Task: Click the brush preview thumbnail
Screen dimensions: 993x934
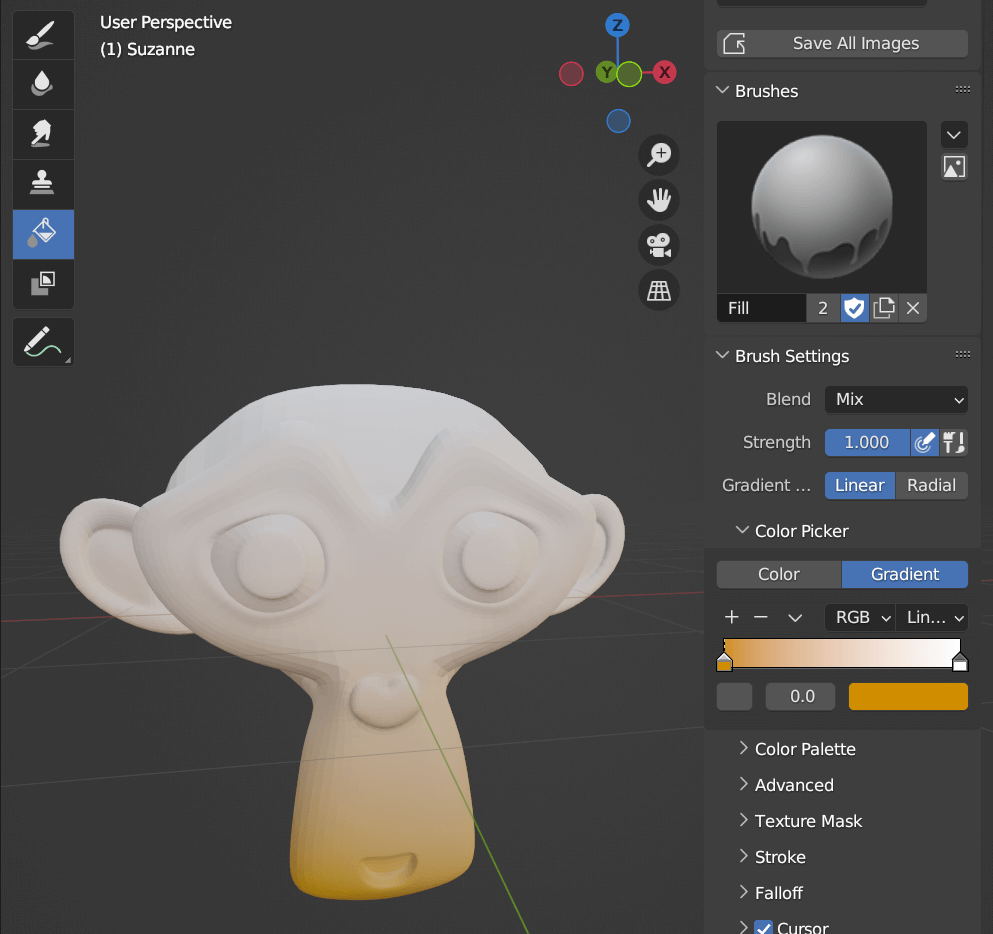Action: 821,207
